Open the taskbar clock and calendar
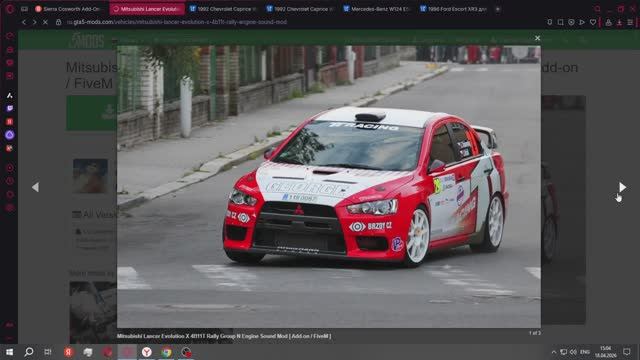Image resolution: width=640 pixels, height=360 pixels. [606, 352]
